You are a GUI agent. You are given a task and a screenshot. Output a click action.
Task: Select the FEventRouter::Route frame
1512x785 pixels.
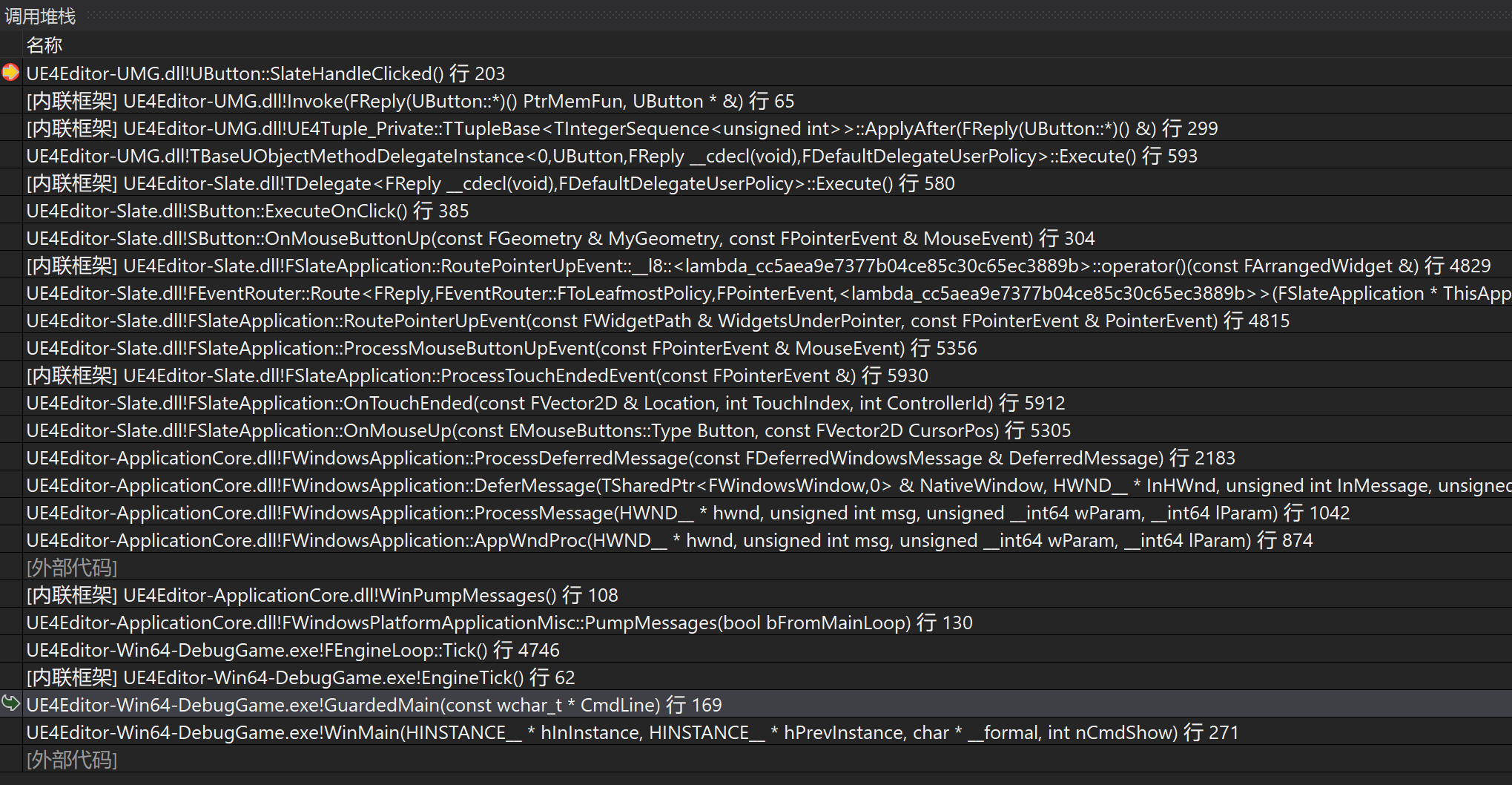(767, 293)
